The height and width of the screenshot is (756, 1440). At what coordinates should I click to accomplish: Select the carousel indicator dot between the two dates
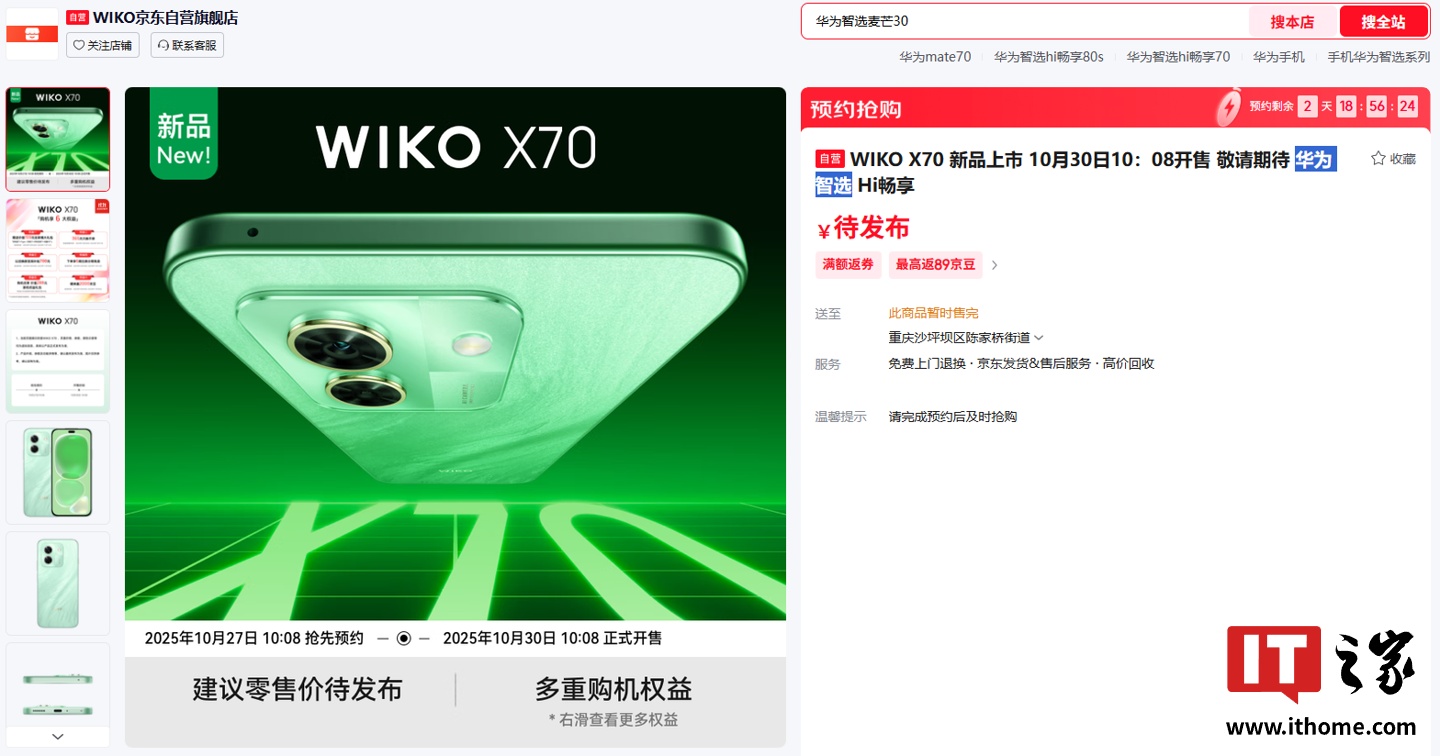[x=404, y=638]
